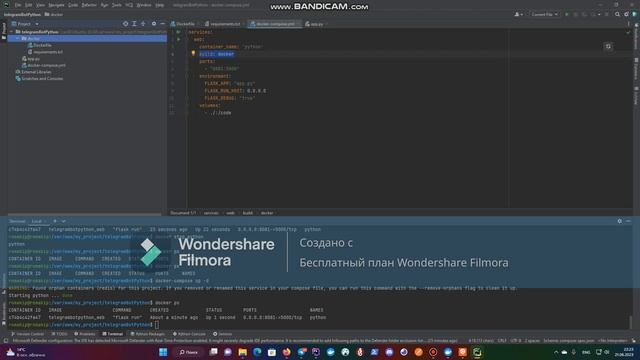Click the floating reader mode icon in editor
The height and width of the screenshot is (360, 640).
[608, 47]
